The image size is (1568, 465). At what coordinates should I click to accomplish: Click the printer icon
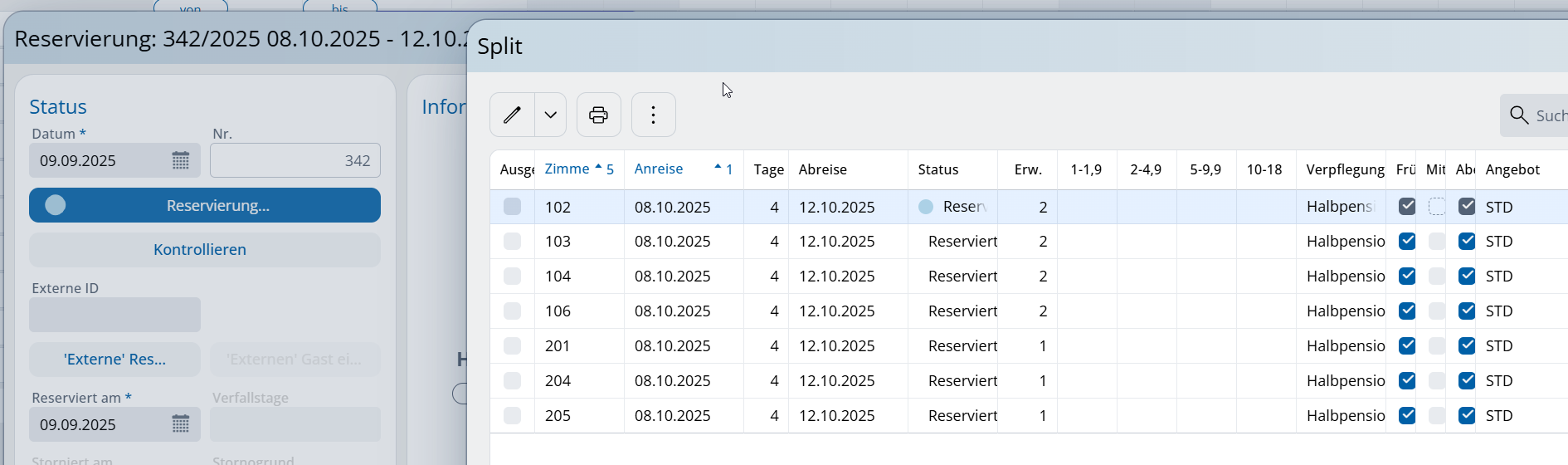pos(598,115)
